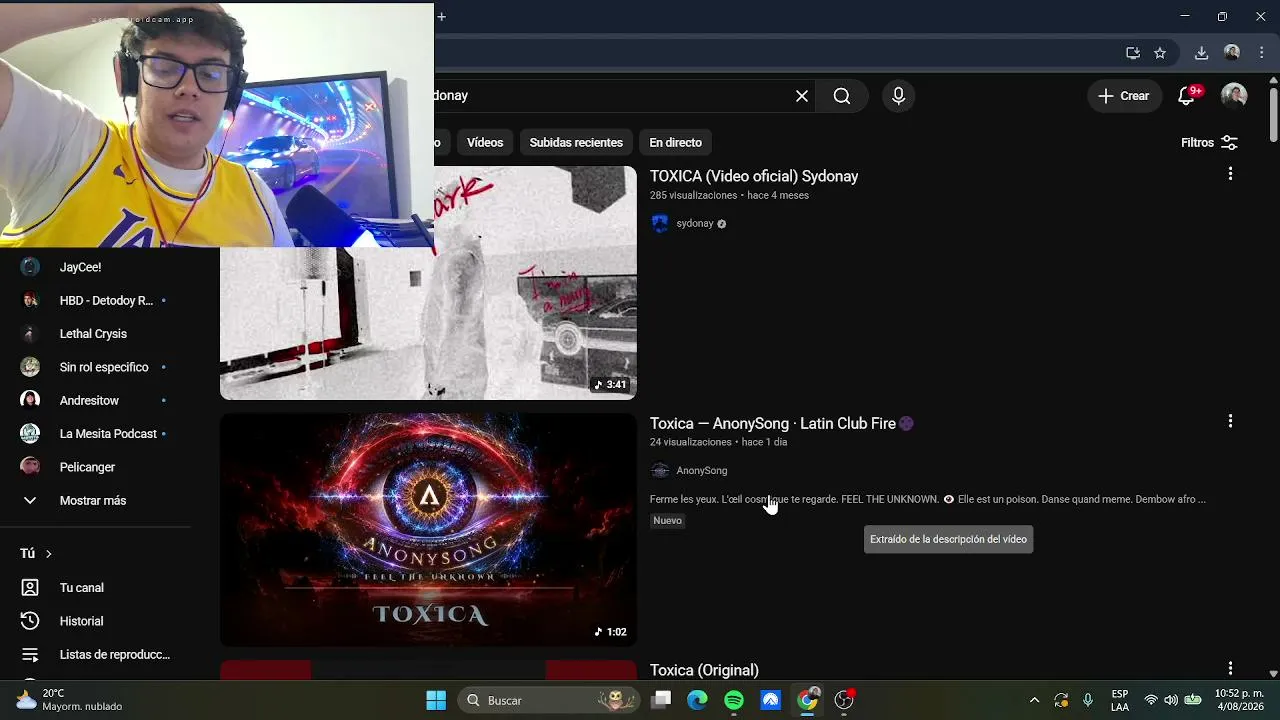Viewport: 1280px width, 720px height.
Task: Open the Toxica (Original) video title
Action: [x=704, y=670]
